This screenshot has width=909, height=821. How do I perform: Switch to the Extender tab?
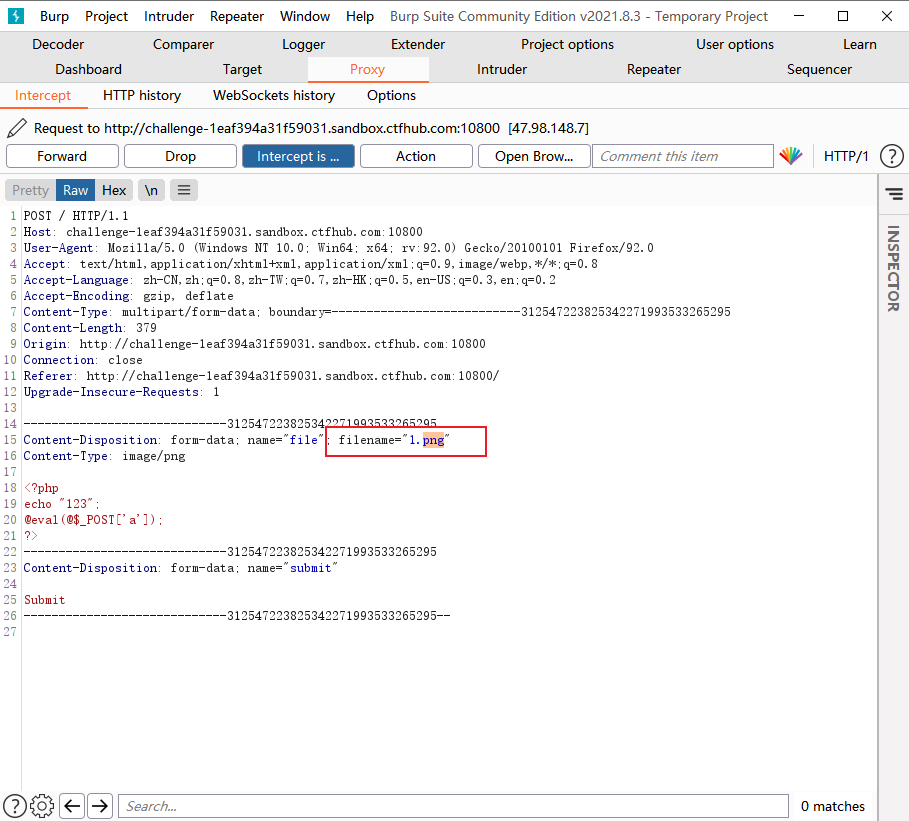(x=417, y=44)
